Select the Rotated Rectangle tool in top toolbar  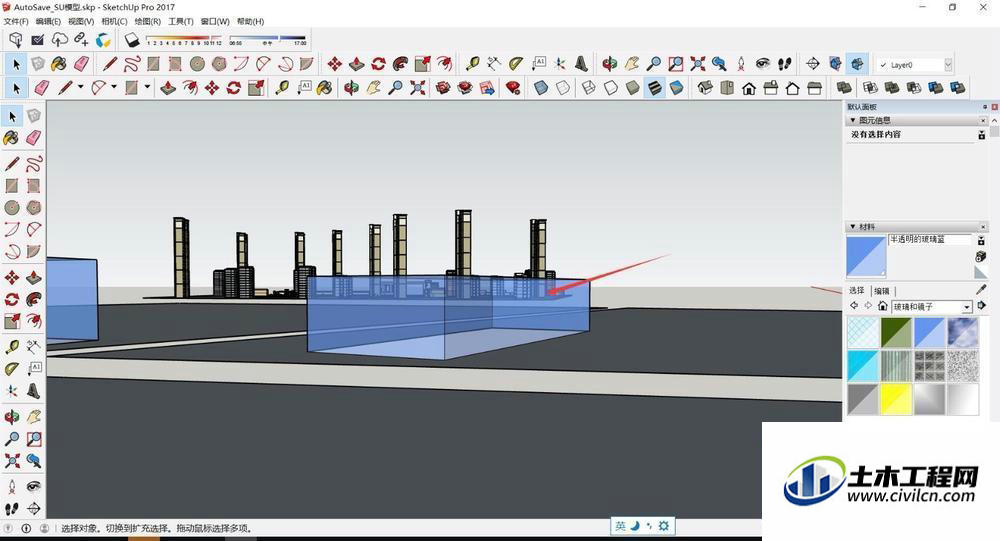[x=175, y=64]
